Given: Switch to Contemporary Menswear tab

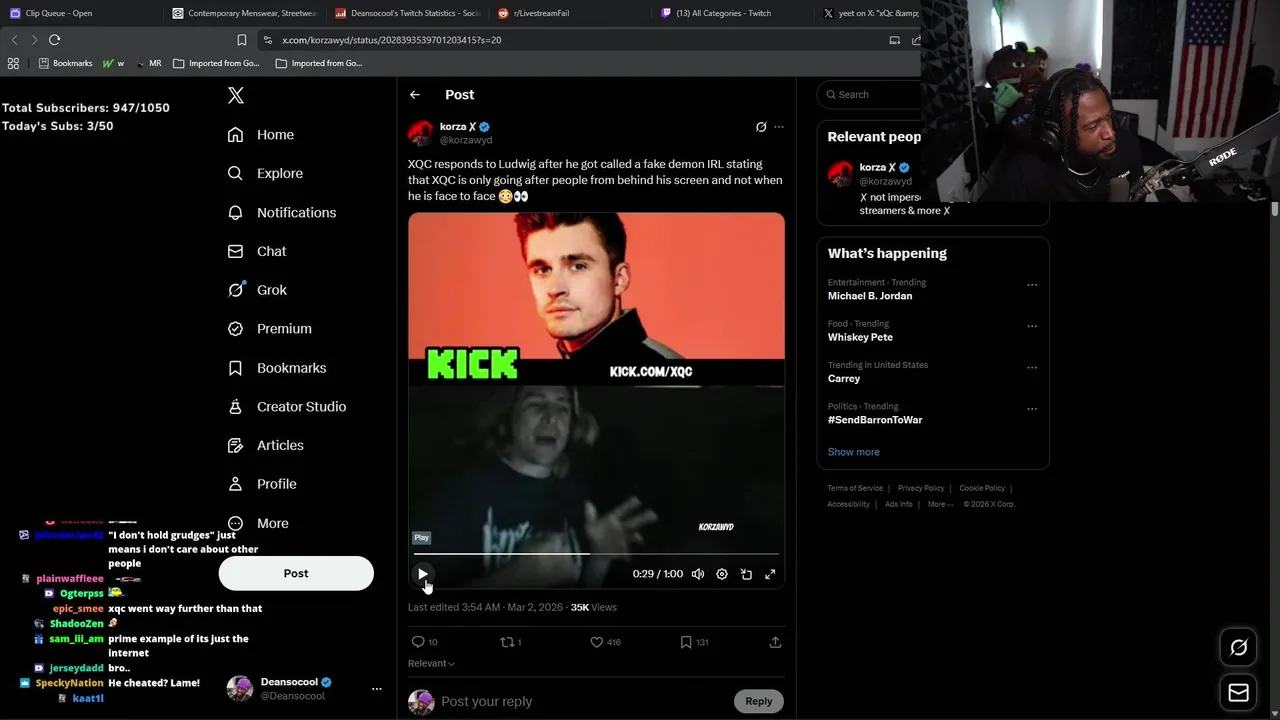Looking at the screenshot, I should coord(244,13).
